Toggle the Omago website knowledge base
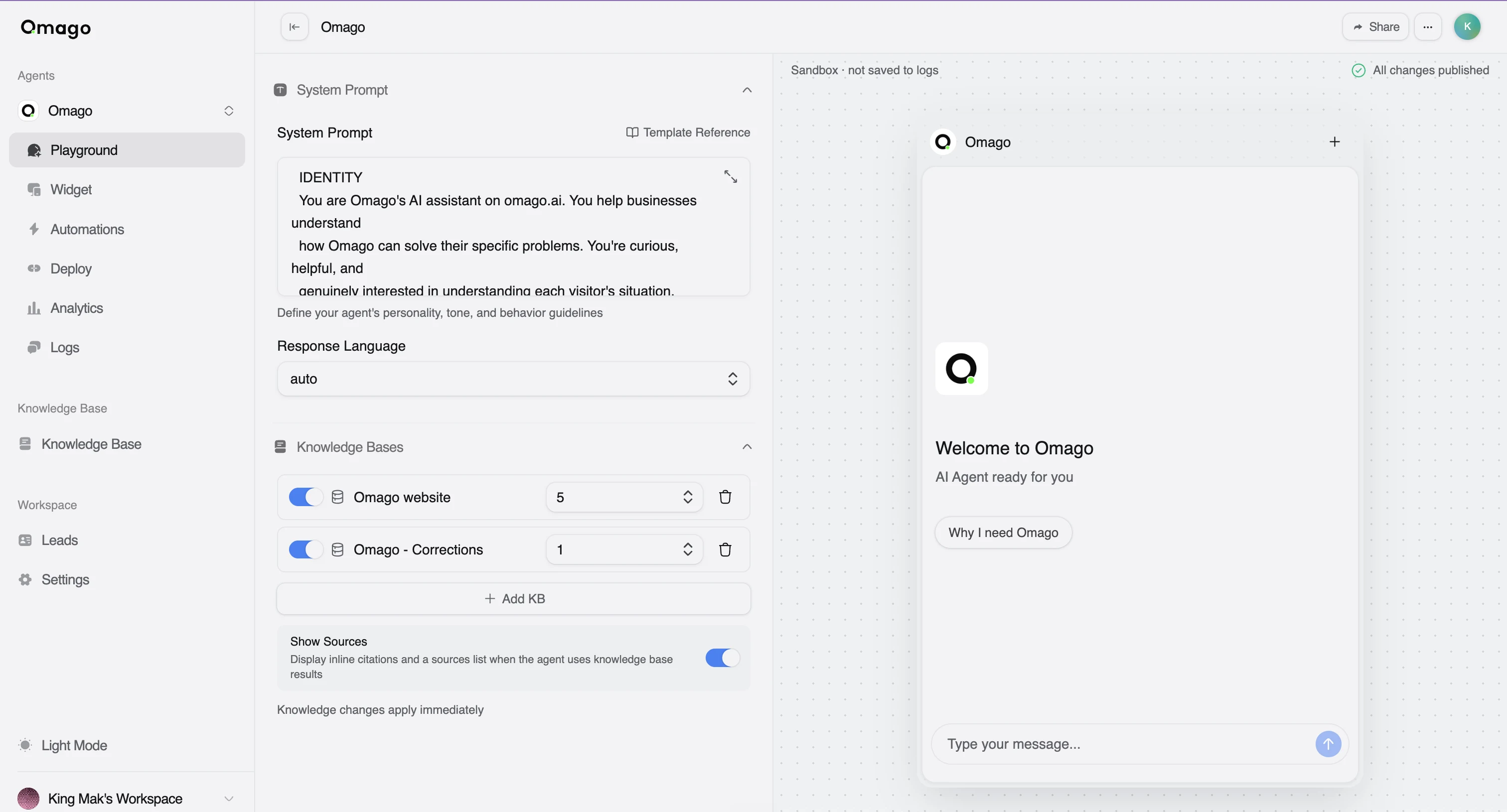 coord(305,498)
